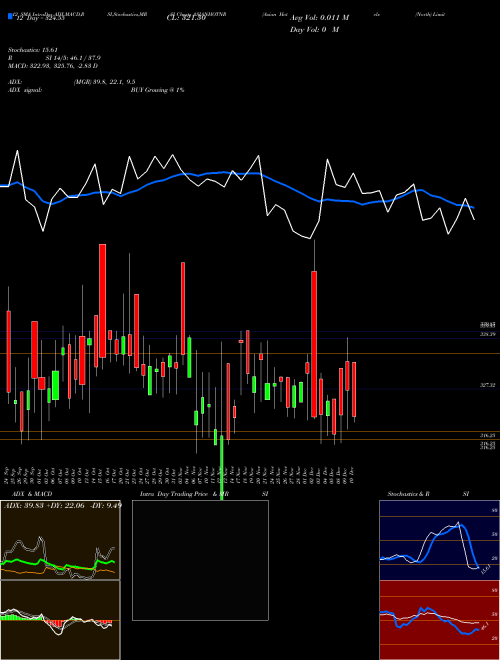Select the 'Stochastics & R' panel heading

pyautogui.click(x=408, y=494)
